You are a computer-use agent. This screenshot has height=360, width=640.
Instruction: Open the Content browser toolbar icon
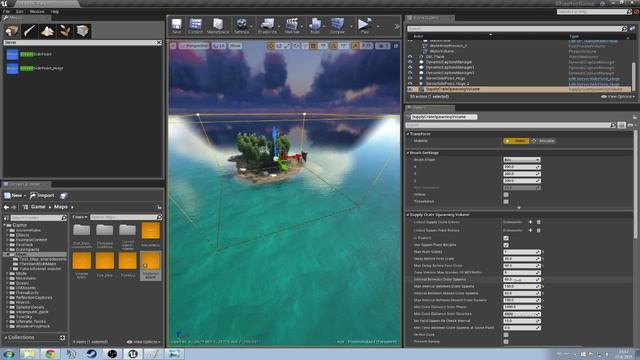point(195,26)
